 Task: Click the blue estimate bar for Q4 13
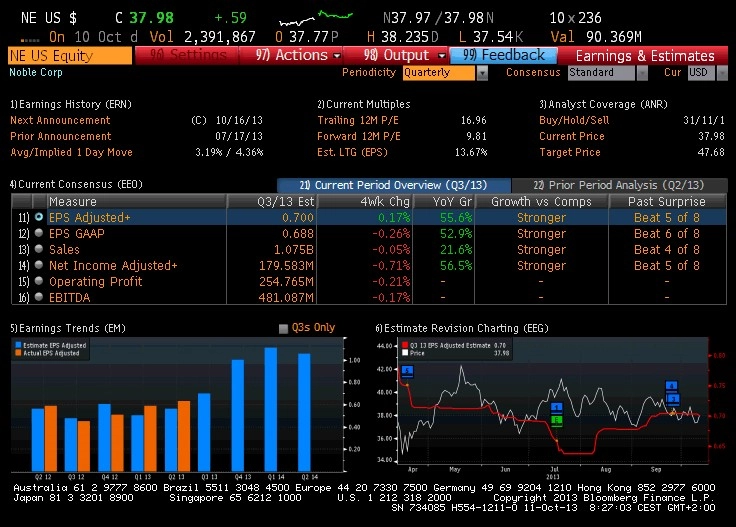click(x=238, y=416)
